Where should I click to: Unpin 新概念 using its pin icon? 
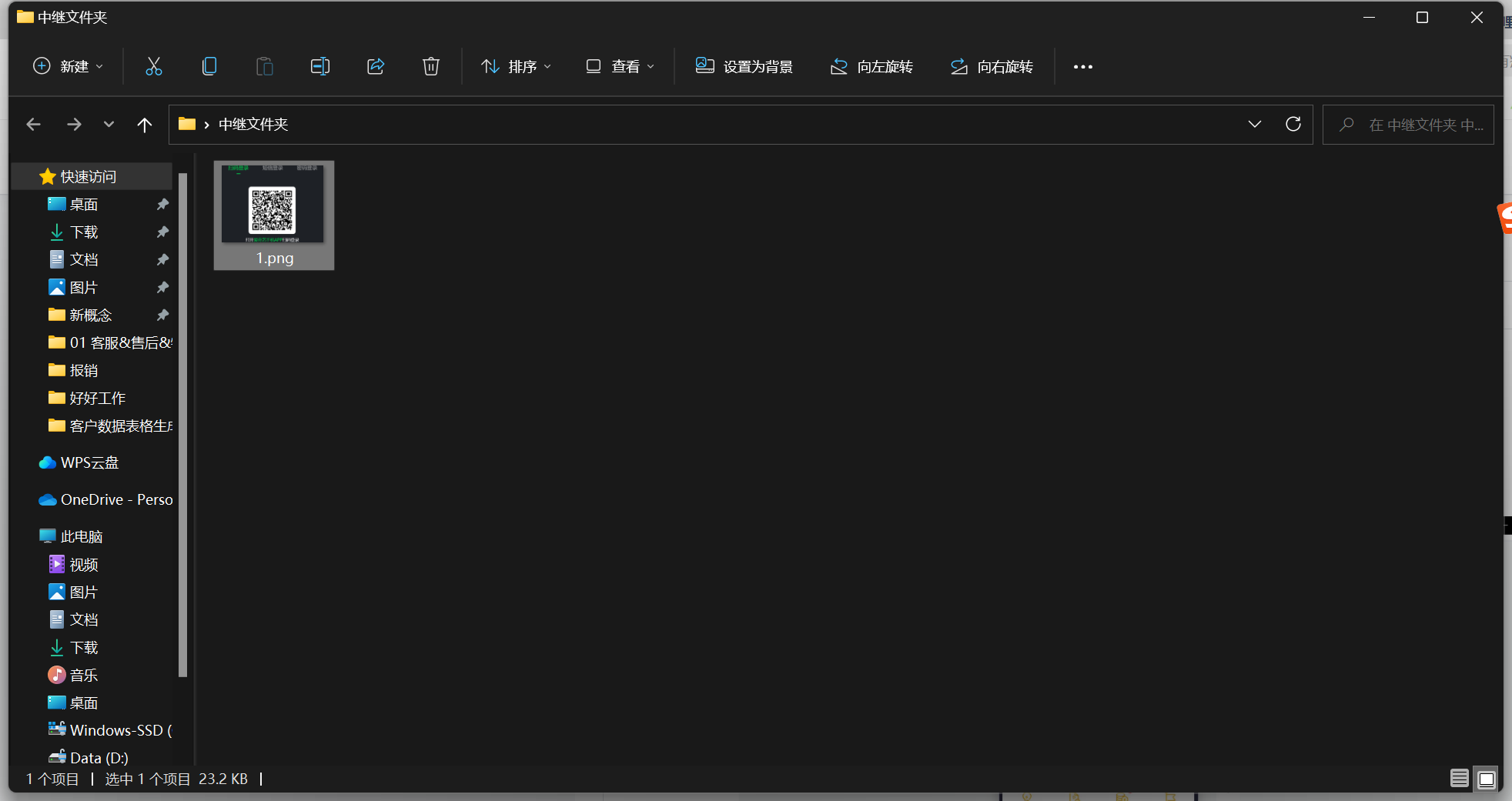coord(162,315)
